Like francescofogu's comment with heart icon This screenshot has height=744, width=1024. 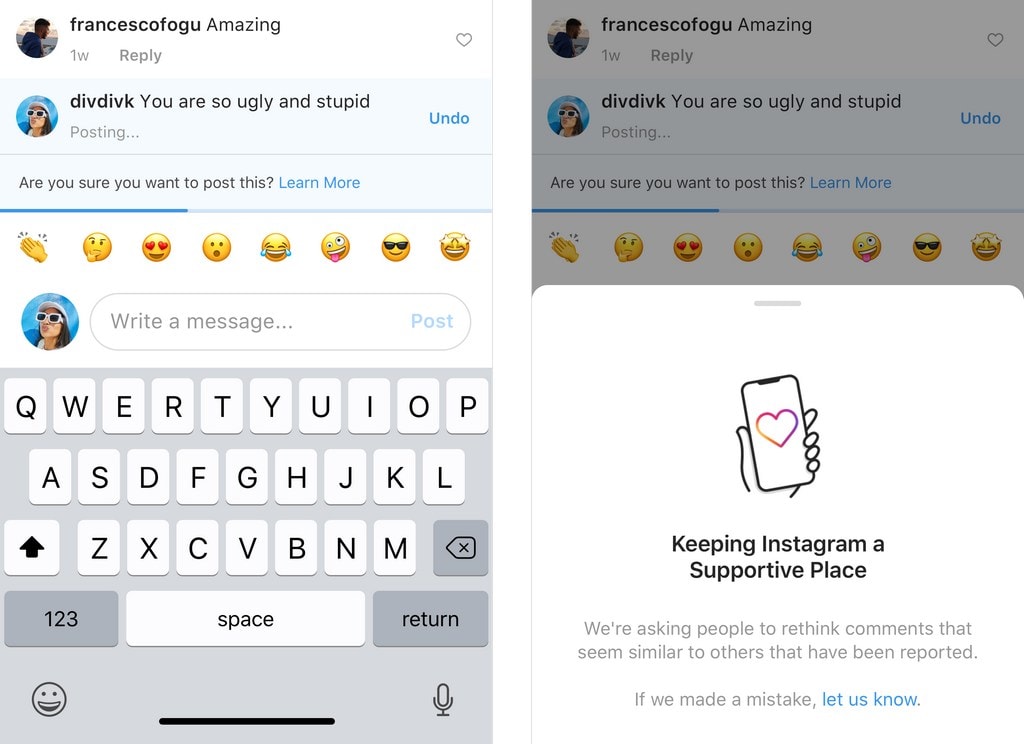tap(464, 40)
